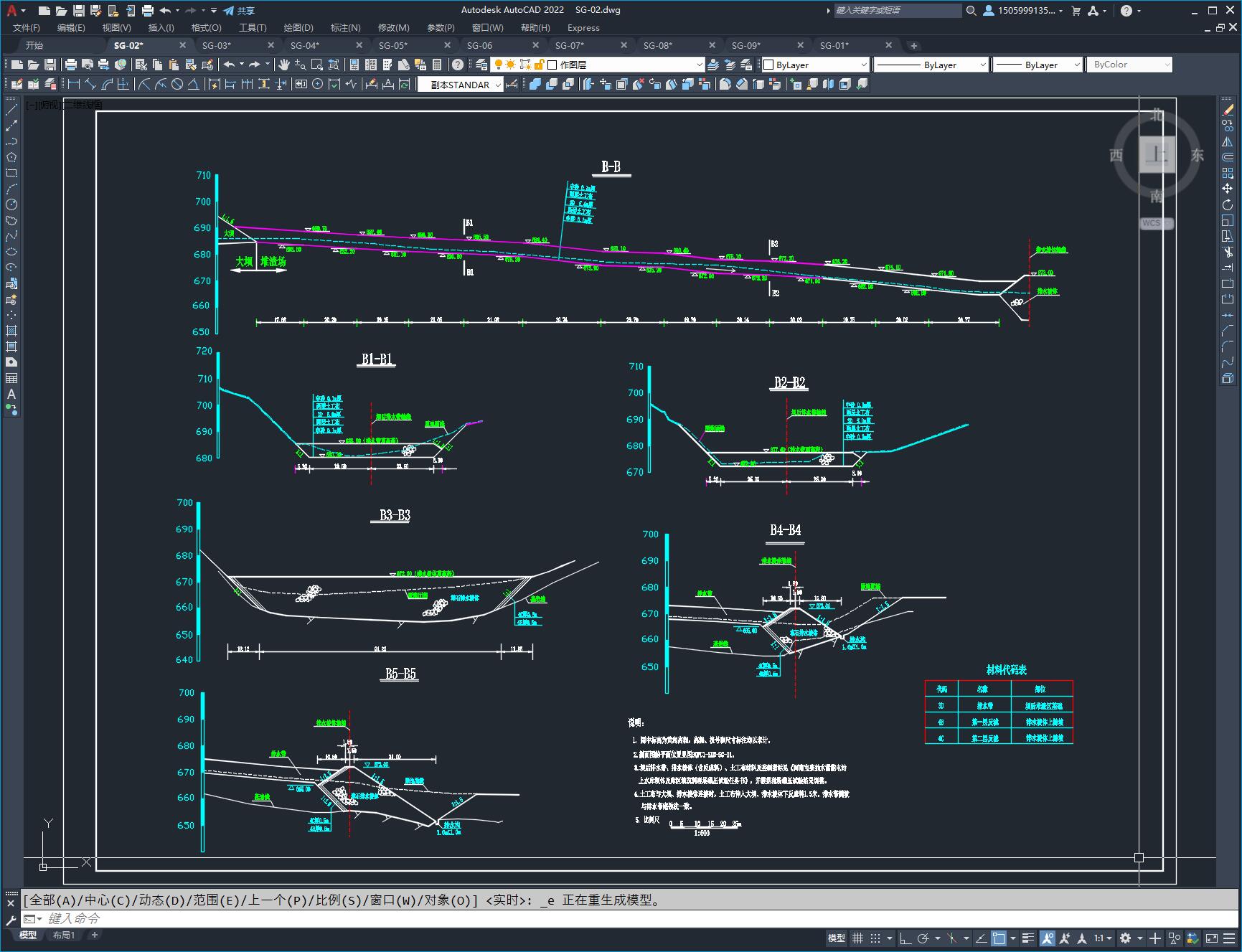Add a new layout with the plus button
The height and width of the screenshot is (952, 1242).
tap(94, 935)
